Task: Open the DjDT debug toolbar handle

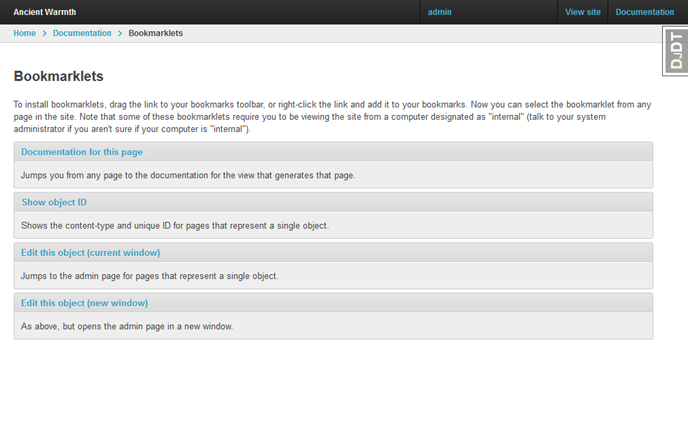Action: [676, 50]
